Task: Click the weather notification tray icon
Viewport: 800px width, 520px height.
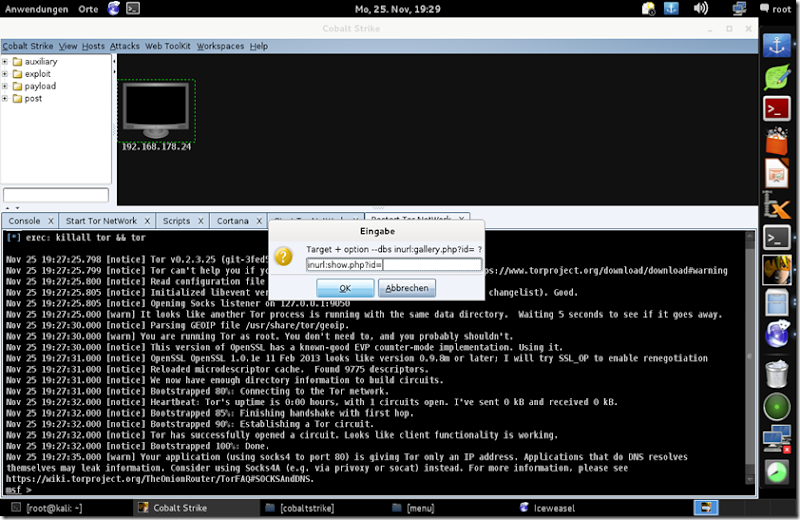Action: coord(648,8)
